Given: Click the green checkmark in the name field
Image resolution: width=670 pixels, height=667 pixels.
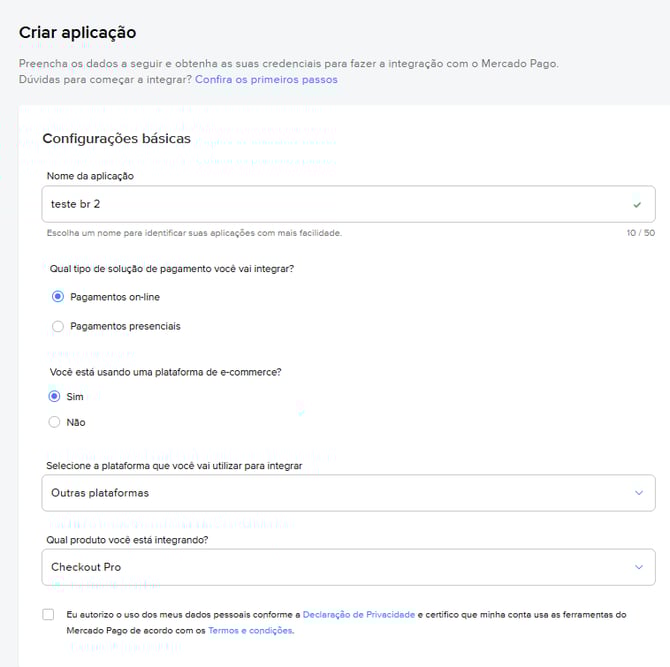Looking at the screenshot, I should click(637, 204).
